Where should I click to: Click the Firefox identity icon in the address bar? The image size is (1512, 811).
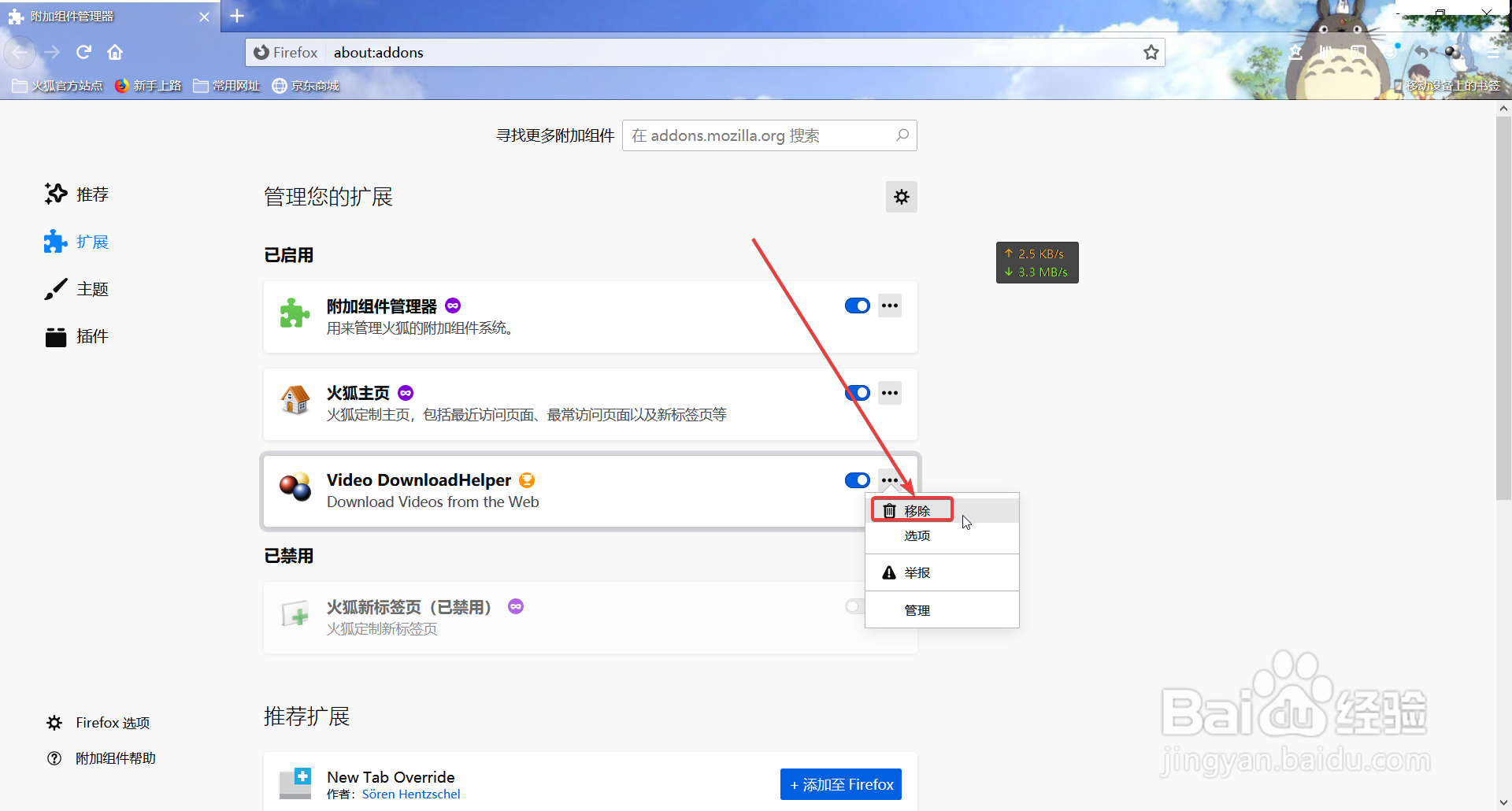pyautogui.click(x=286, y=53)
